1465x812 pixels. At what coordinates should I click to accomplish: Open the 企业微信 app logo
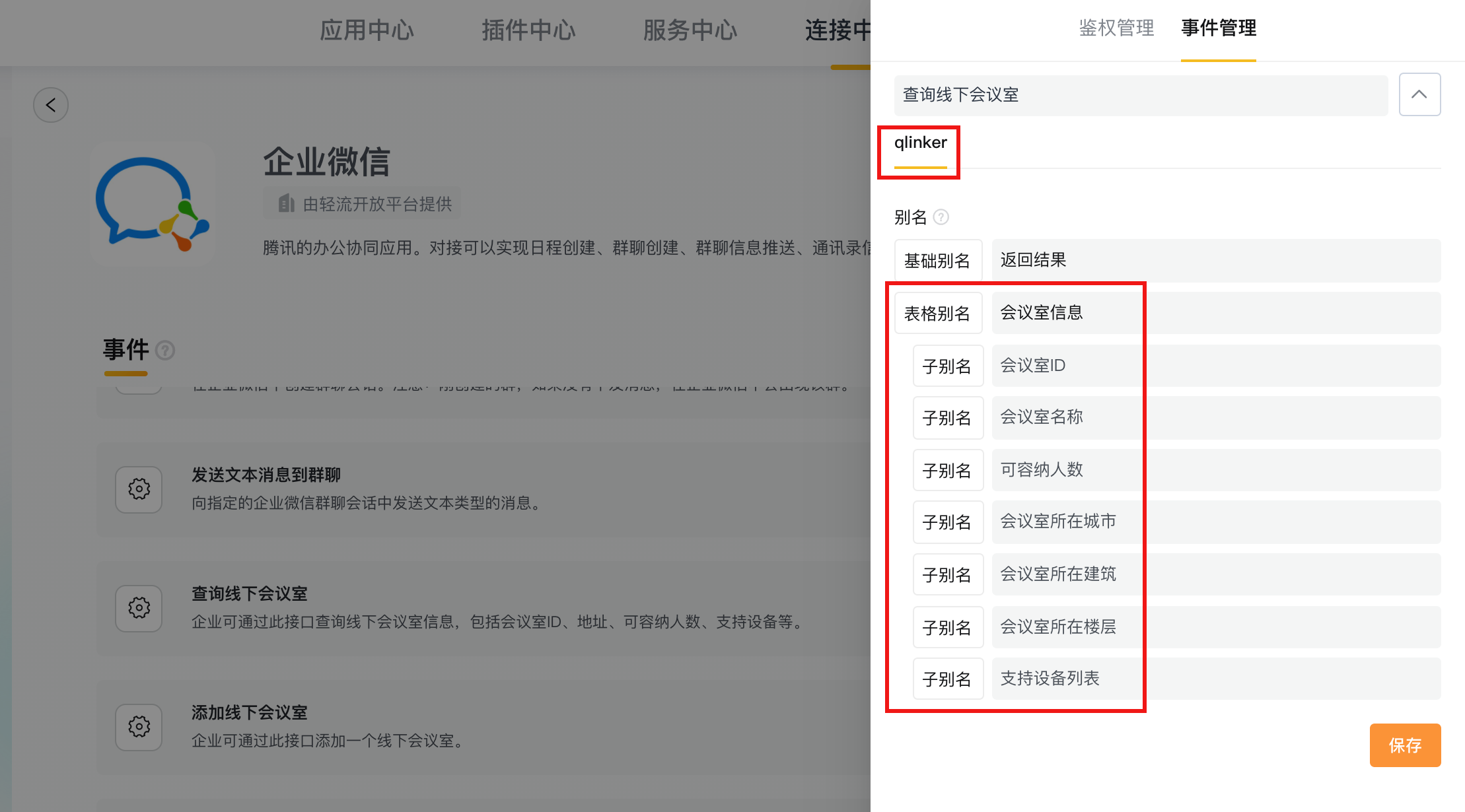153,204
